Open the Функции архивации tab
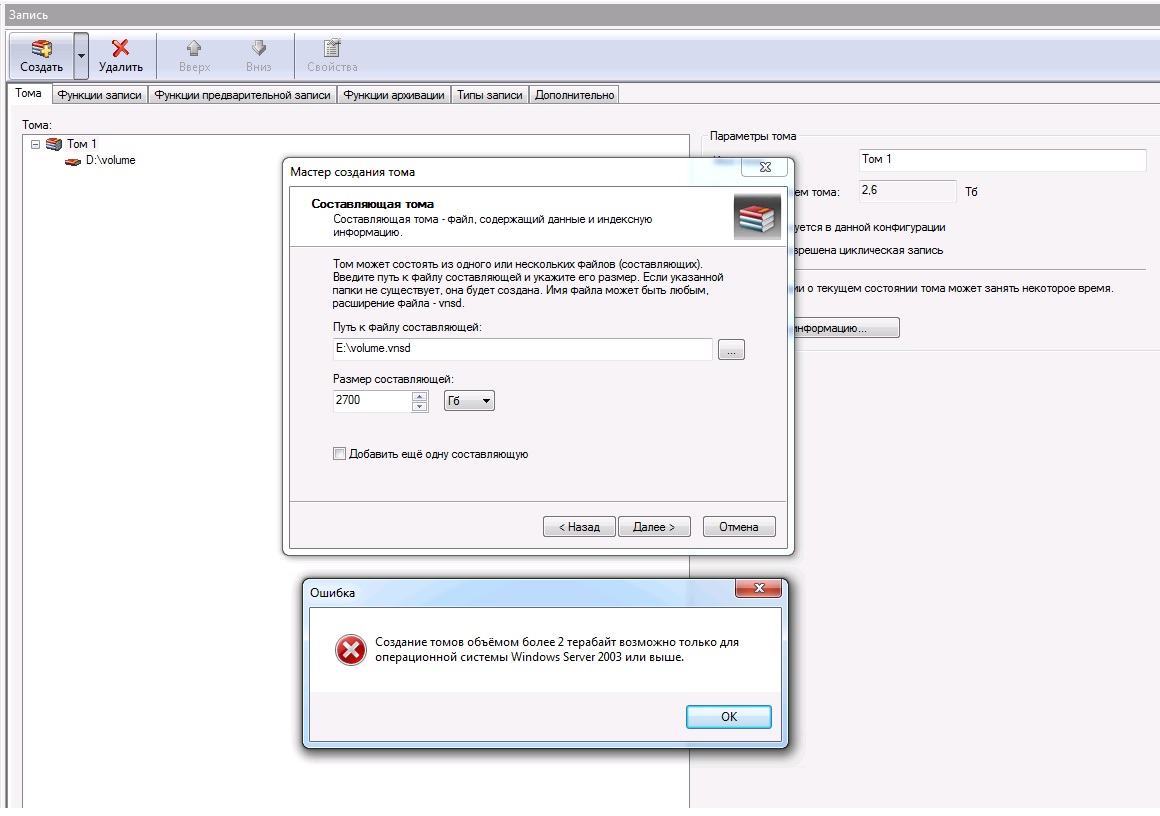 [x=393, y=95]
